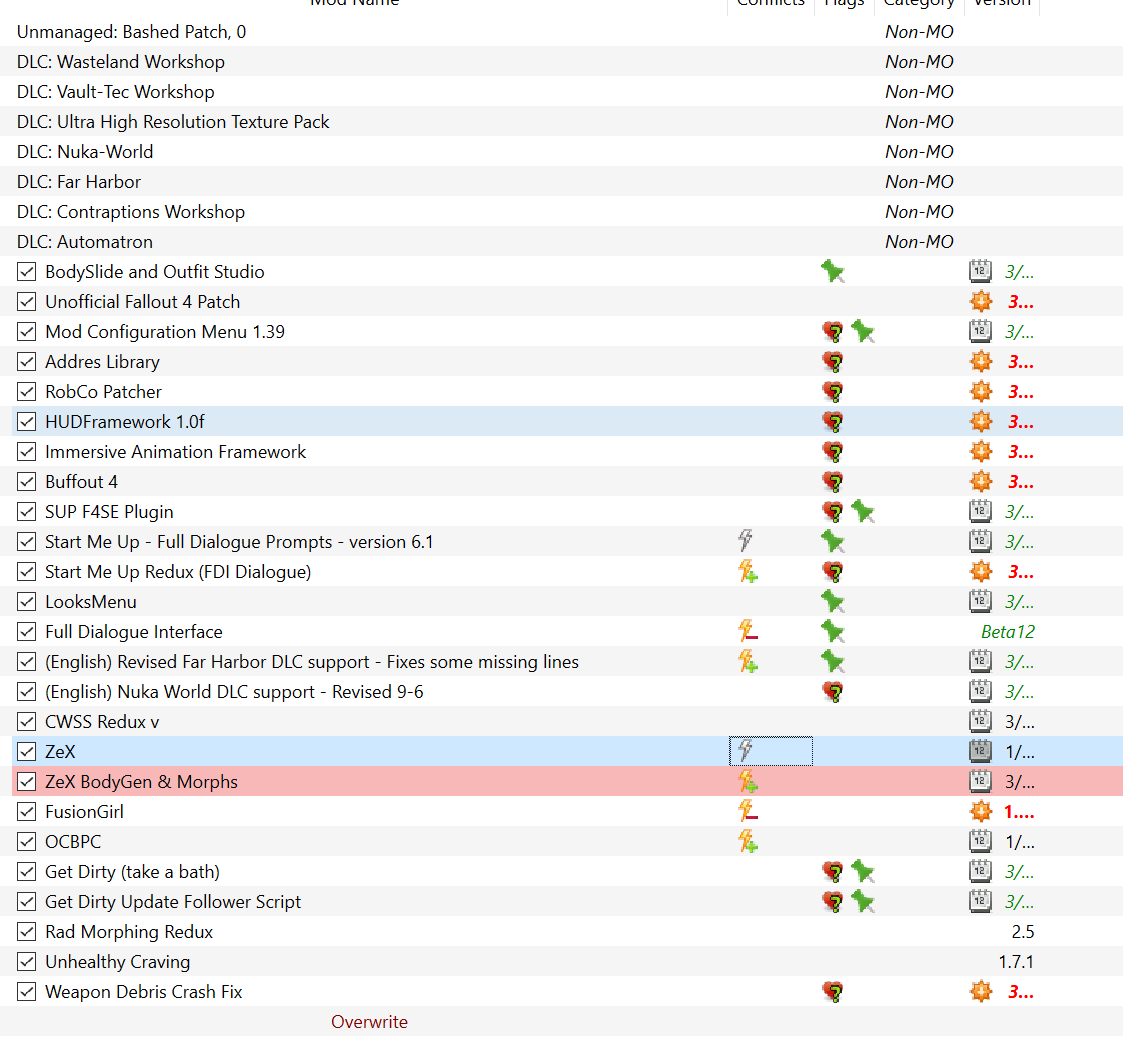The height and width of the screenshot is (1049, 1123).
Task: Click Non-MO category on DLC: Contraptions Workshop row
Action: (919, 212)
